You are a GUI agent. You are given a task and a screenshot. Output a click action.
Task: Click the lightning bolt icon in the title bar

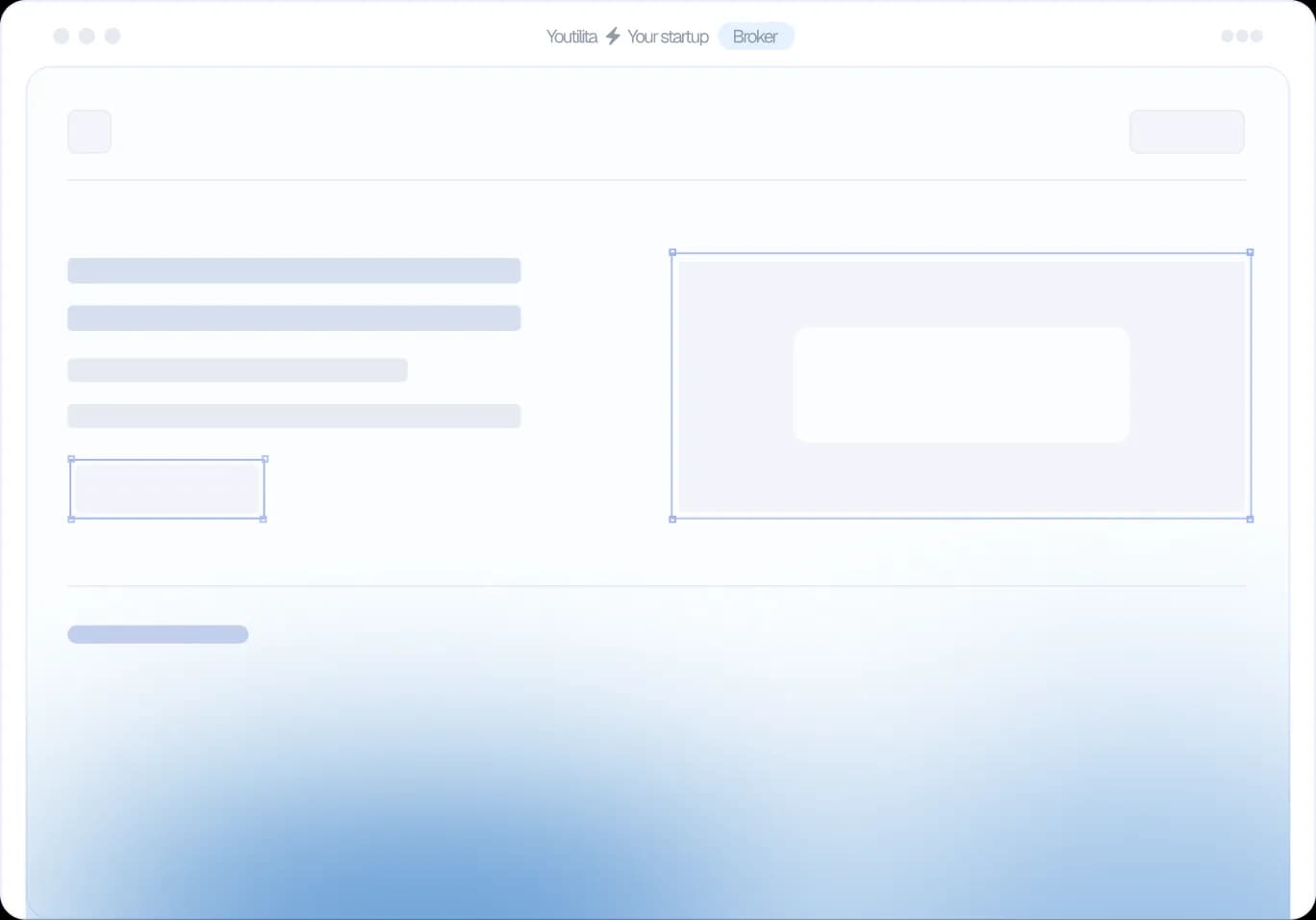click(x=612, y=36)
